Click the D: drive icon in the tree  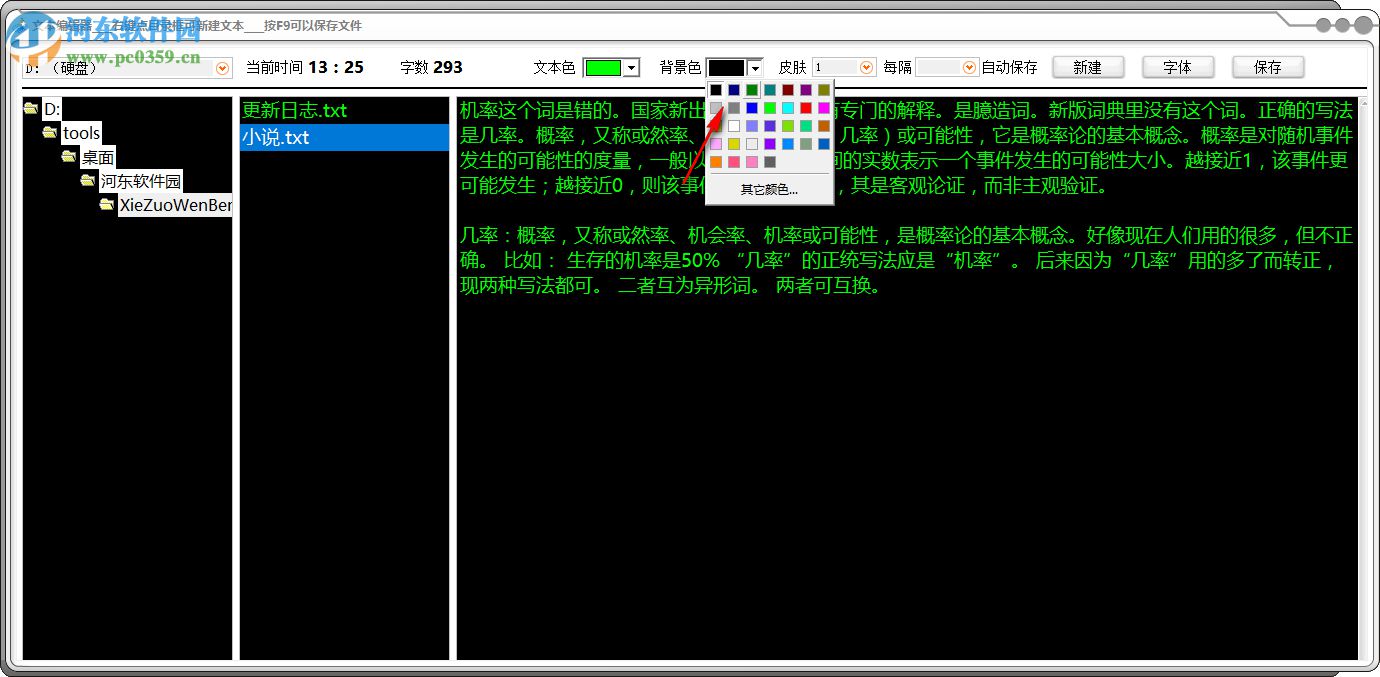[x=31, y=108]
